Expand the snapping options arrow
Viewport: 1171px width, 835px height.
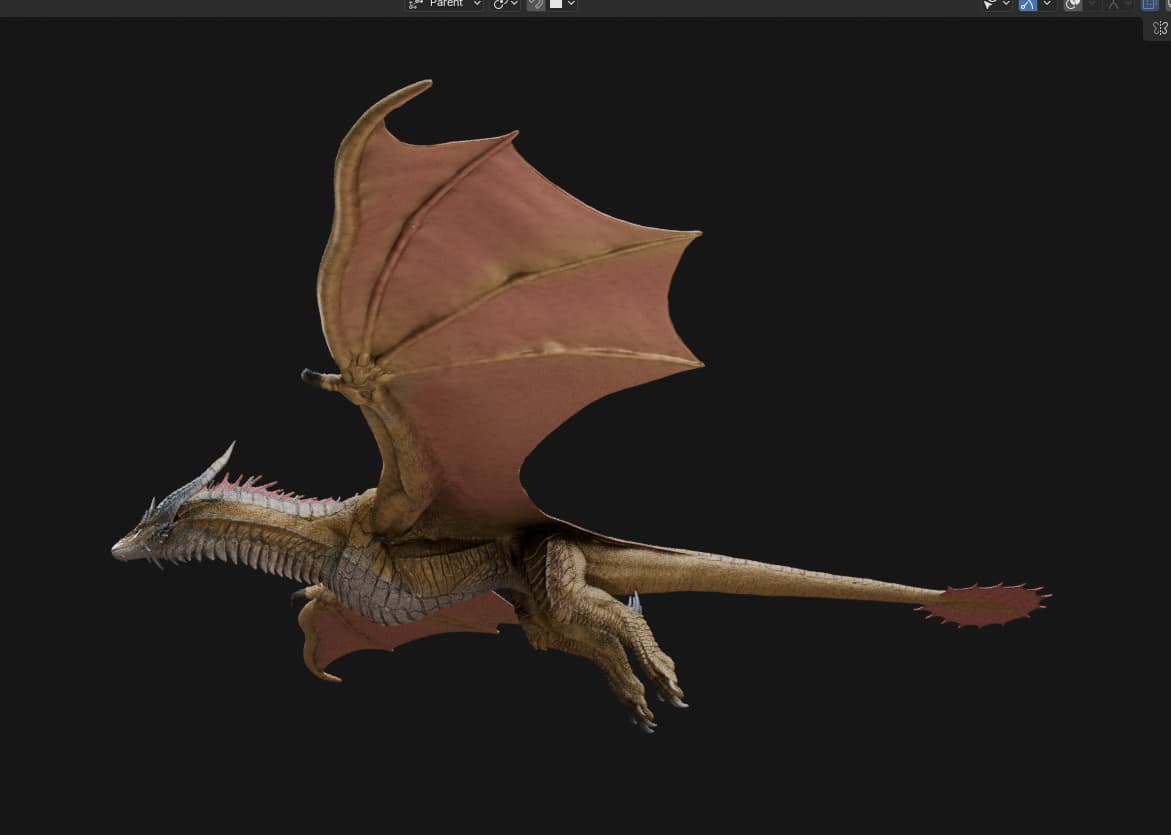coord(571,4)
